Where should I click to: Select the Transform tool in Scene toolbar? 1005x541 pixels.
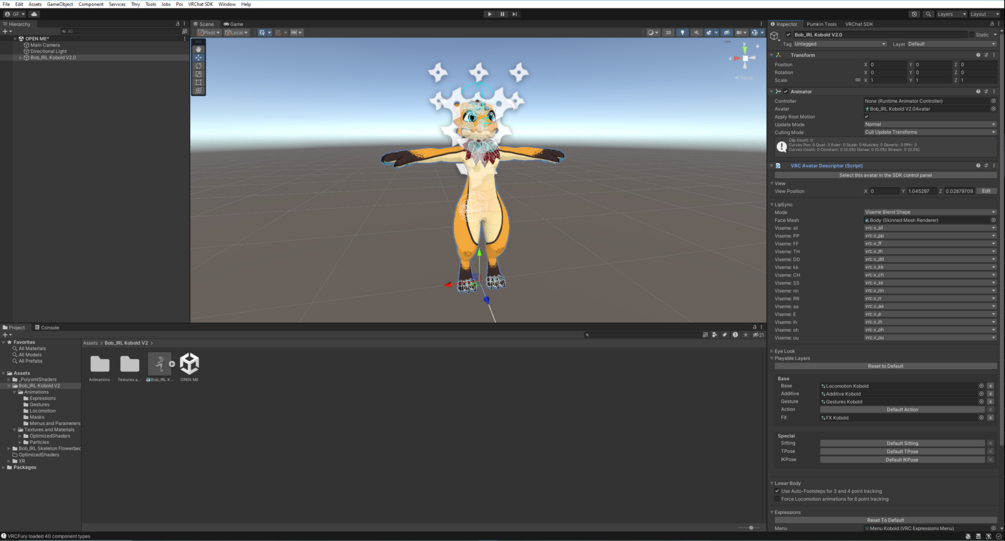coord(199,90)
